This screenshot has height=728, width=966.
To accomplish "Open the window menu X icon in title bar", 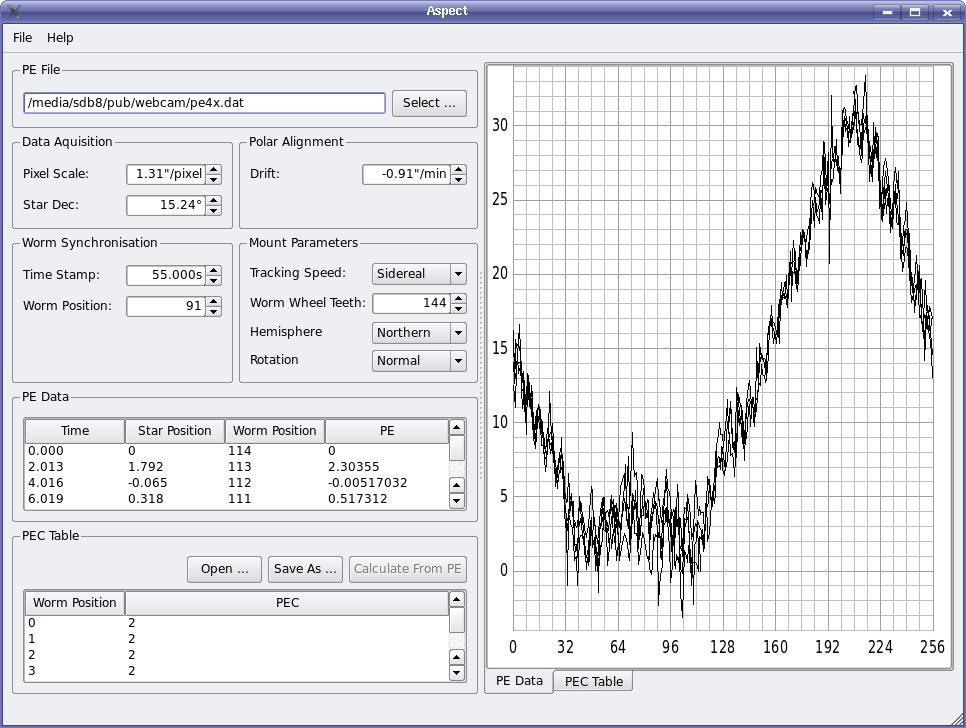I will pyautogui.click(x=14, y=11).
